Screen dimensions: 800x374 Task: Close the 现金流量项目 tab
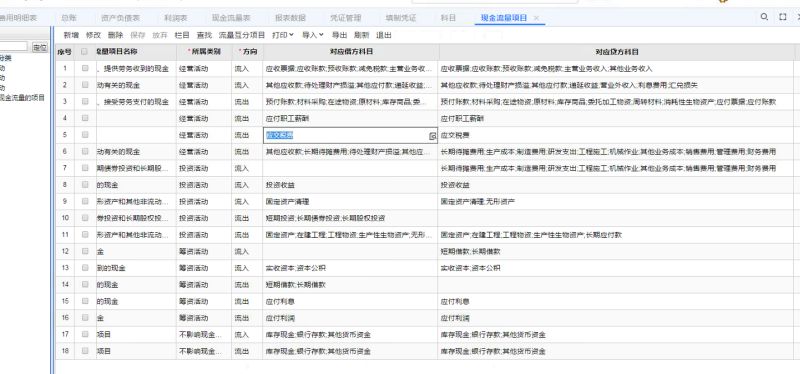click(536, 18)
